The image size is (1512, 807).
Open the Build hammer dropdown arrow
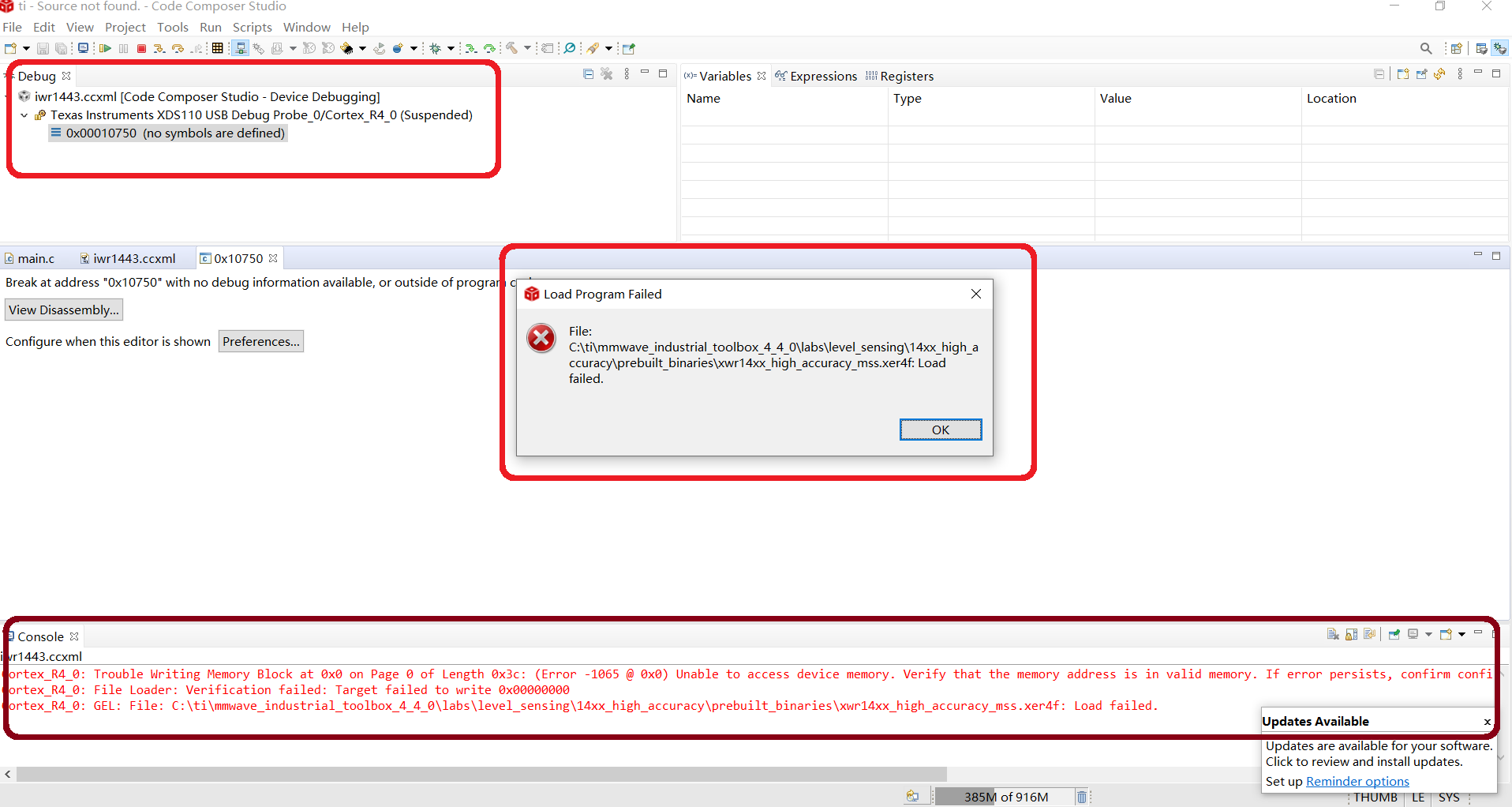(527, 48)
